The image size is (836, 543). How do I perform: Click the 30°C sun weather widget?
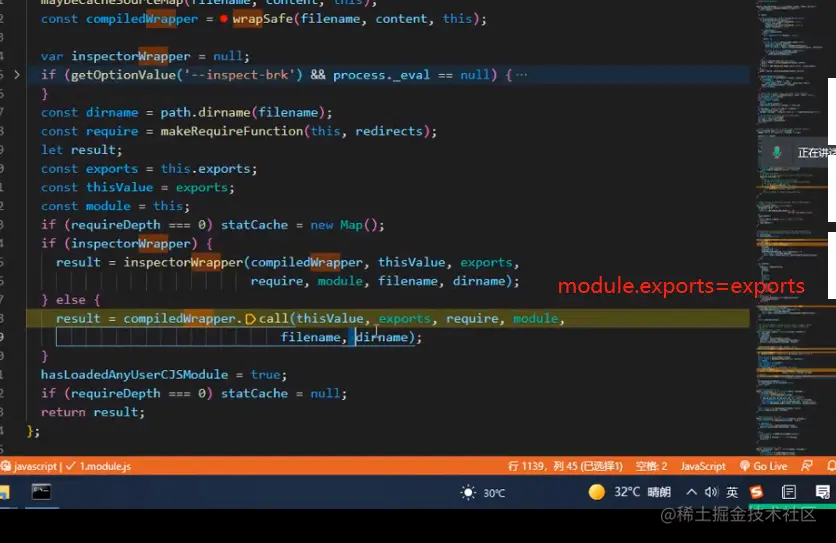[483, 492]
